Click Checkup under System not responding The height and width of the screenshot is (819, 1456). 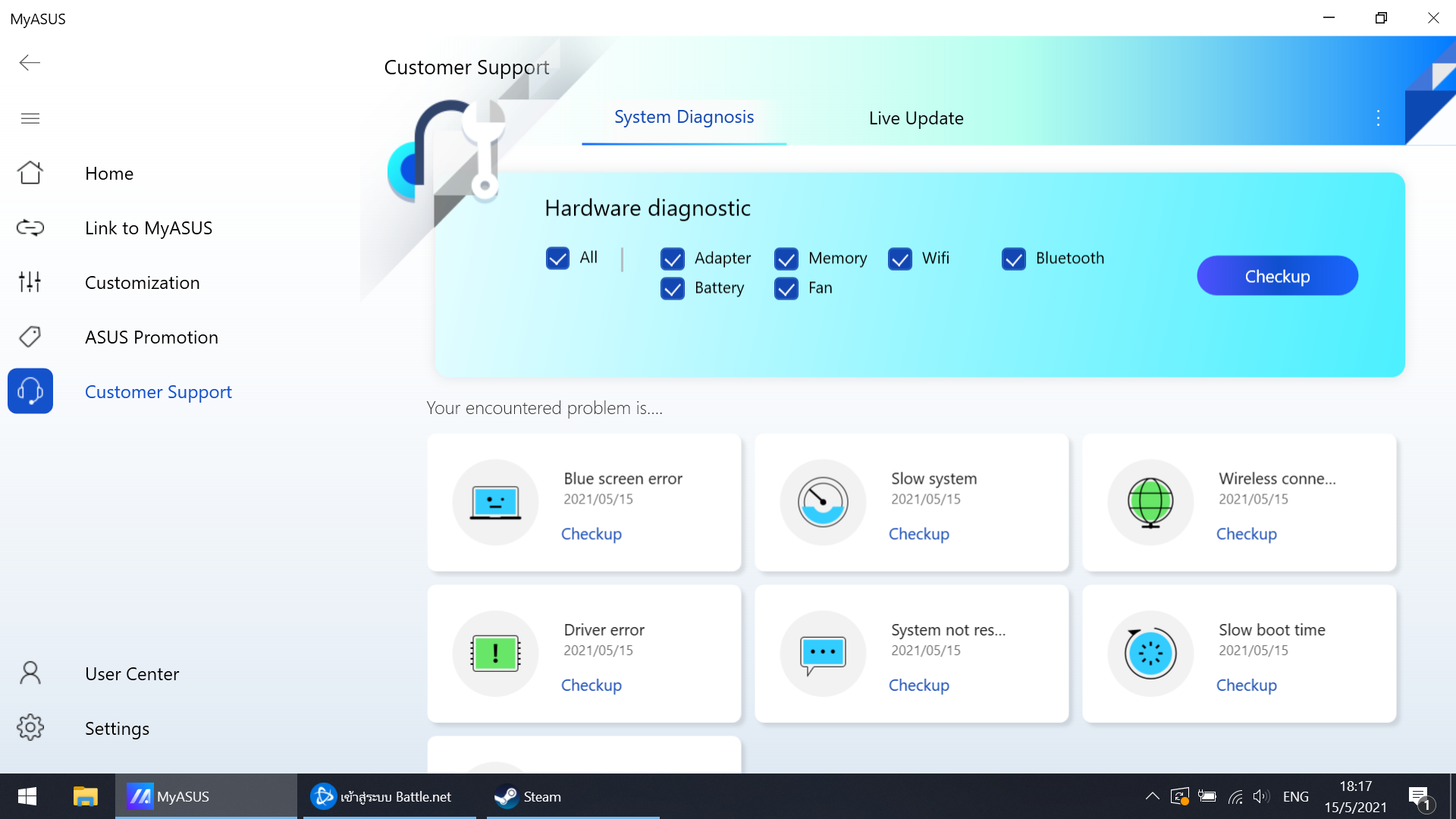[x=919, y=685]
